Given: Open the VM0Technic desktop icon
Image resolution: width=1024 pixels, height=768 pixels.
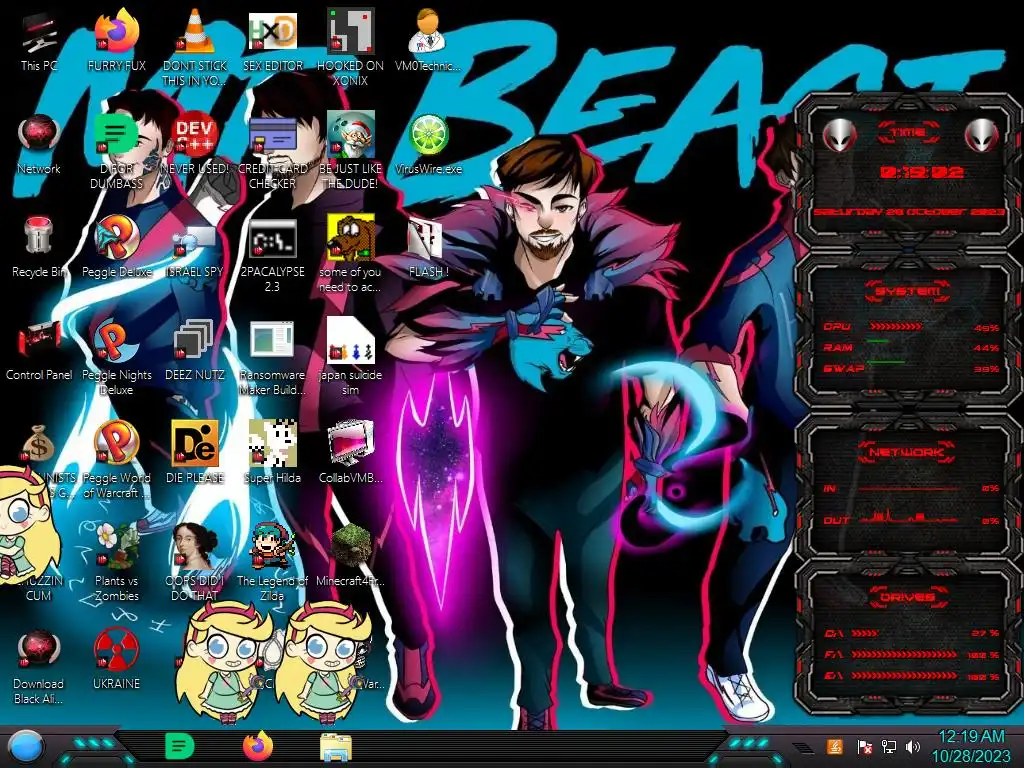Looking at the screenshot, I should (428, 31).
